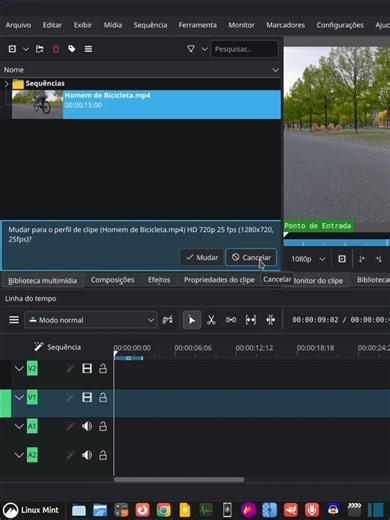The image size is (390, 520).
Task: Collapse the V2 track
Action: tap(19, 369)
